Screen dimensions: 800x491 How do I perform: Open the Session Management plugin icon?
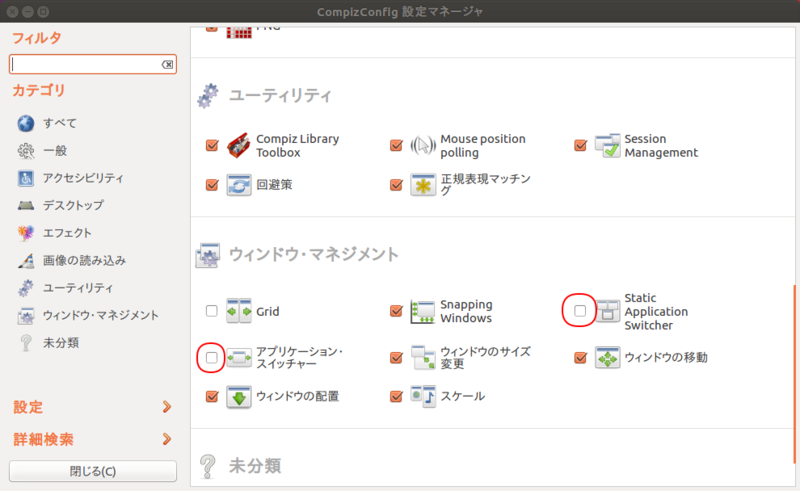[x=607, y=145]
